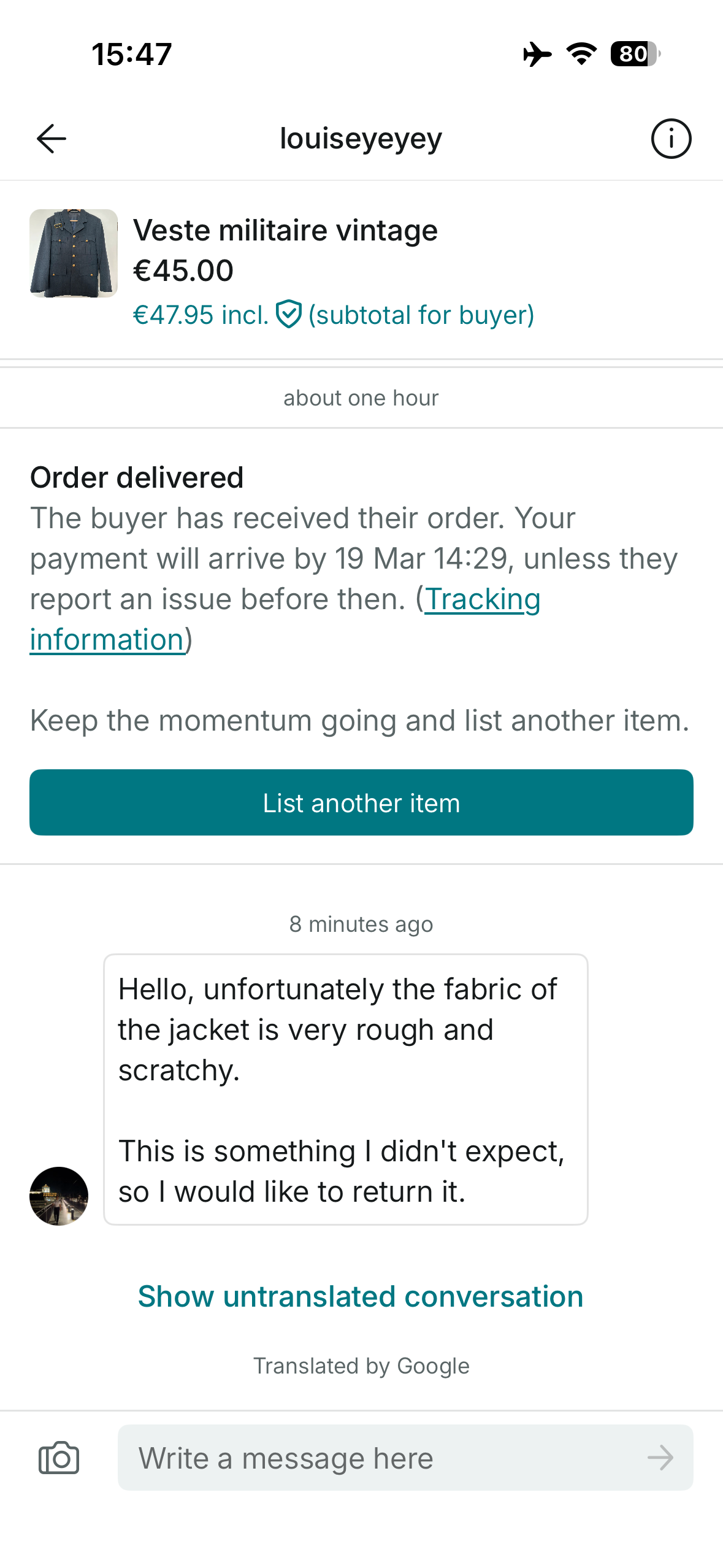Open the buyer's profile avatar
Screen dimensions: 723x1568
[59, 1196]
